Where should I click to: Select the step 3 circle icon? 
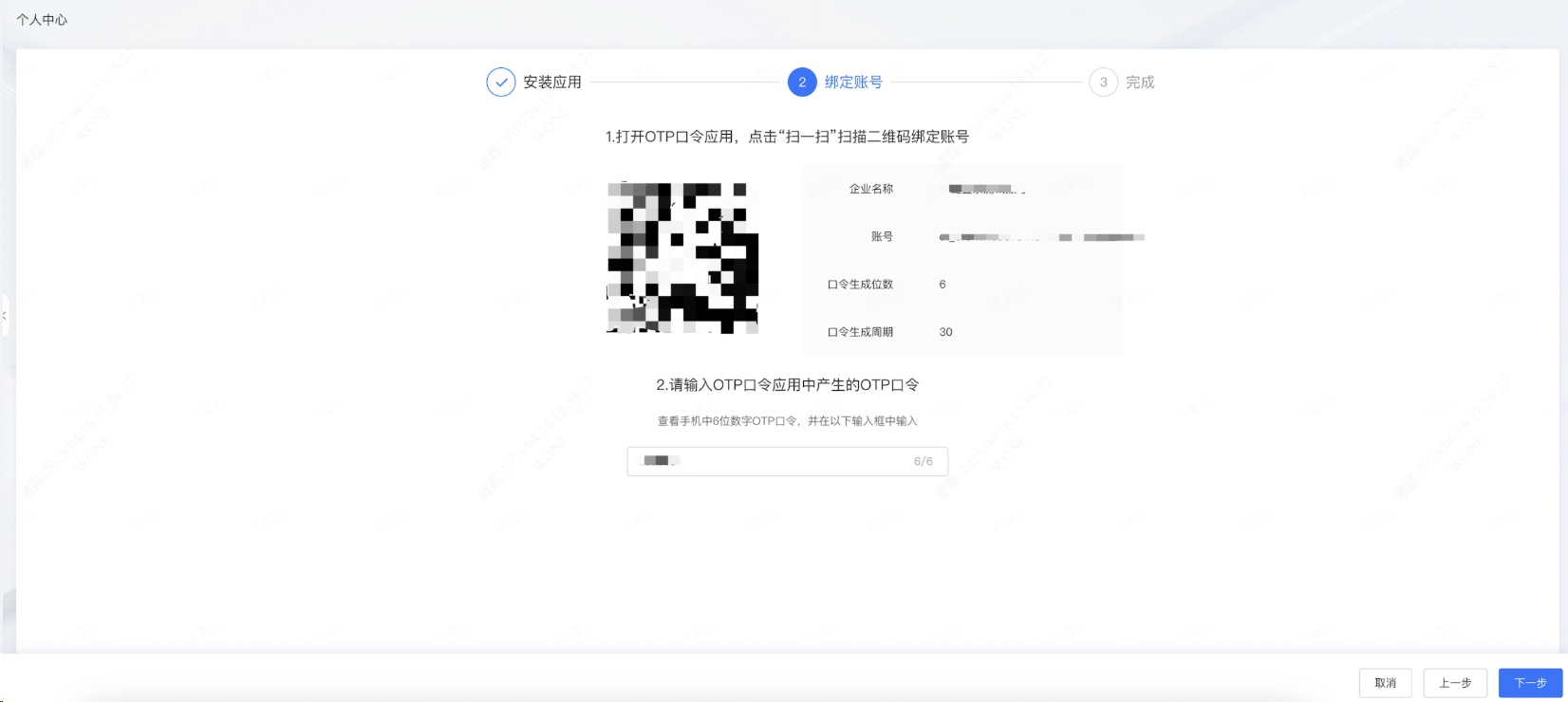1103,83
